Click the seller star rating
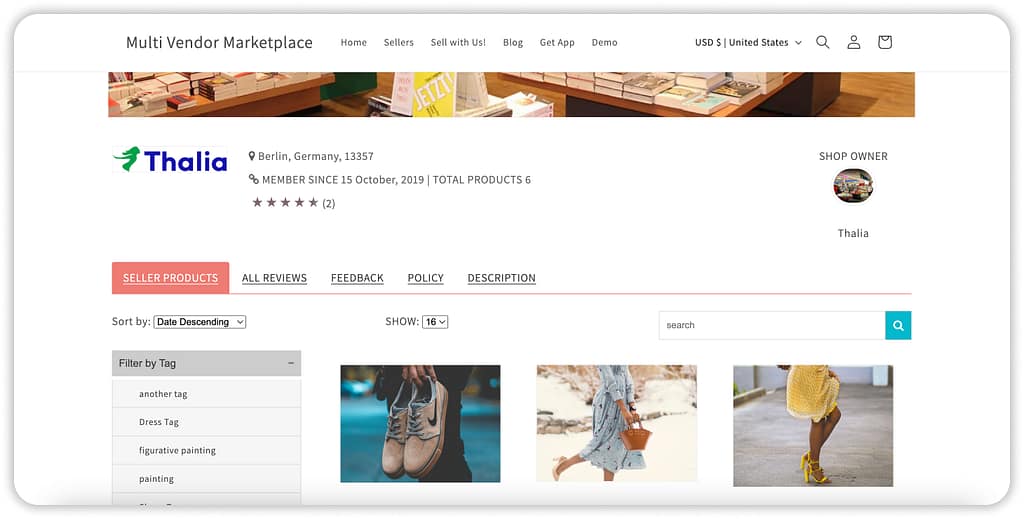The height and width of the screenshot is (519, 1024). click(285, 203)
